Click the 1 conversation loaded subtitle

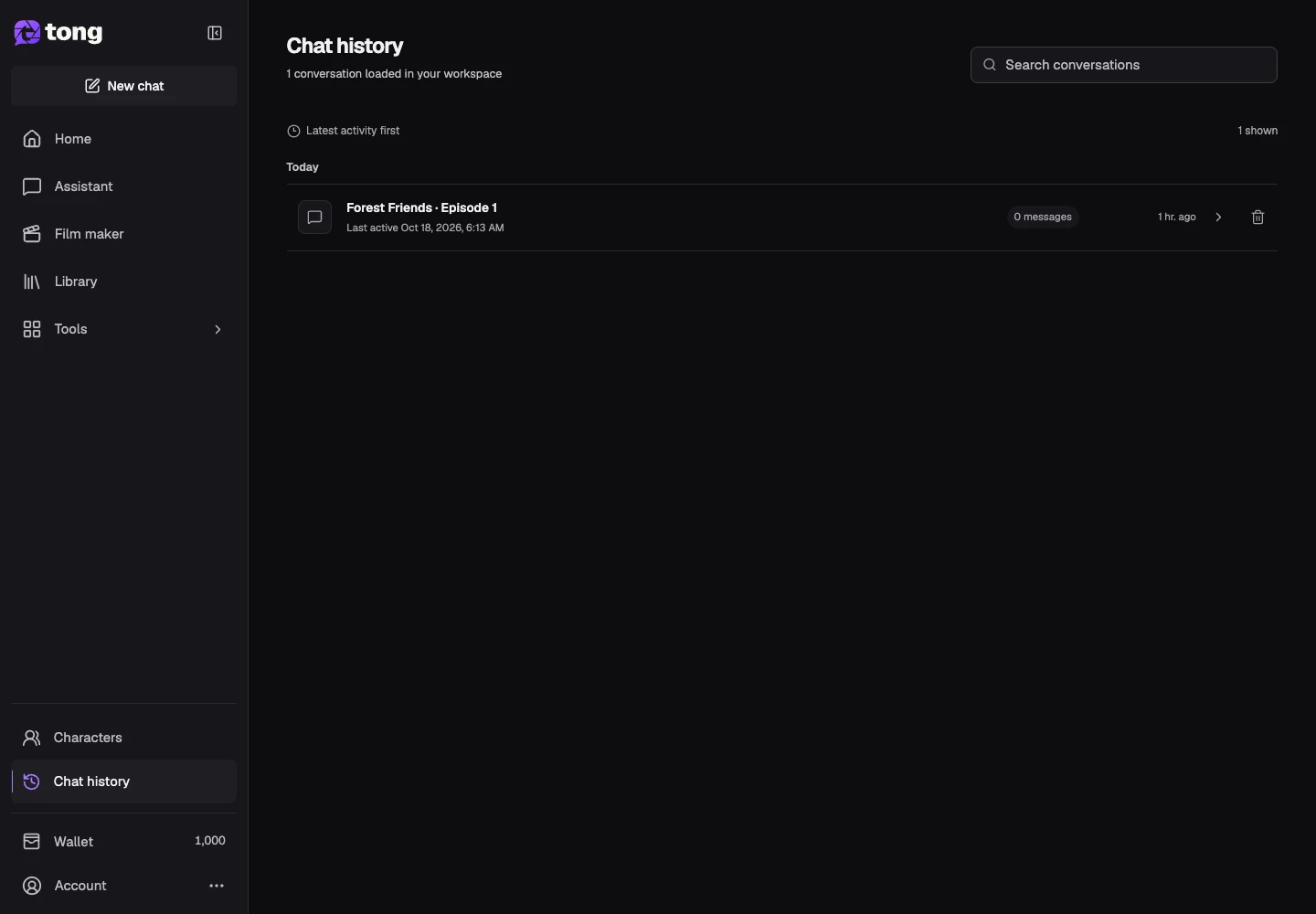tap(394, 74)
